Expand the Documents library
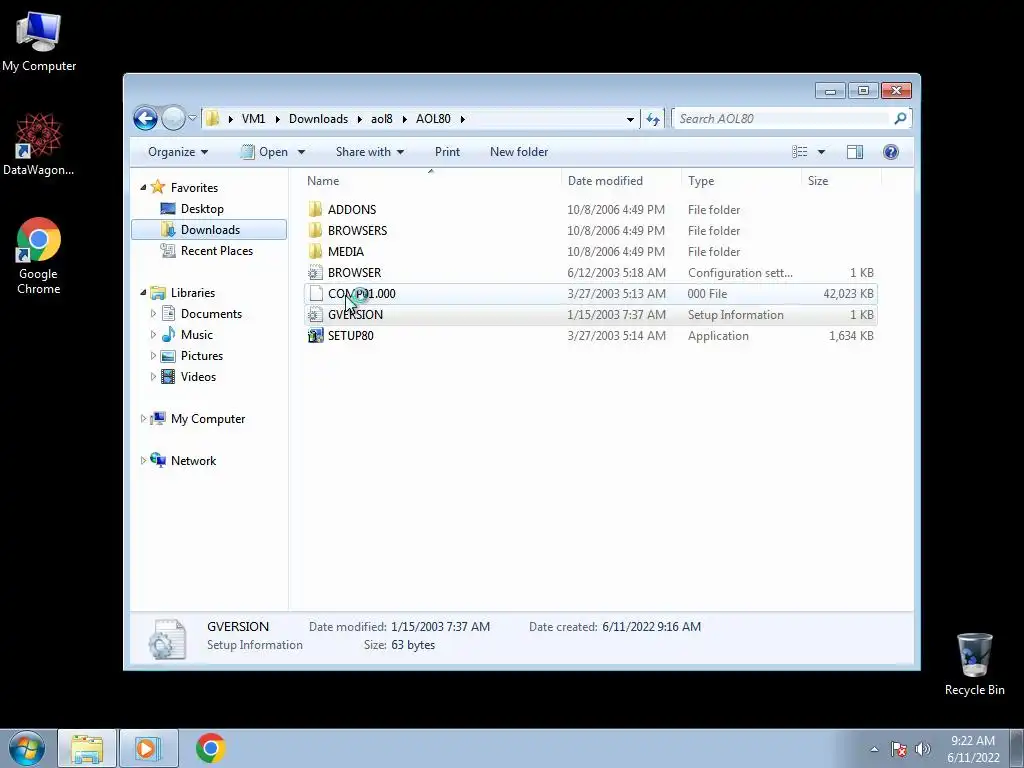 (153, 313)
